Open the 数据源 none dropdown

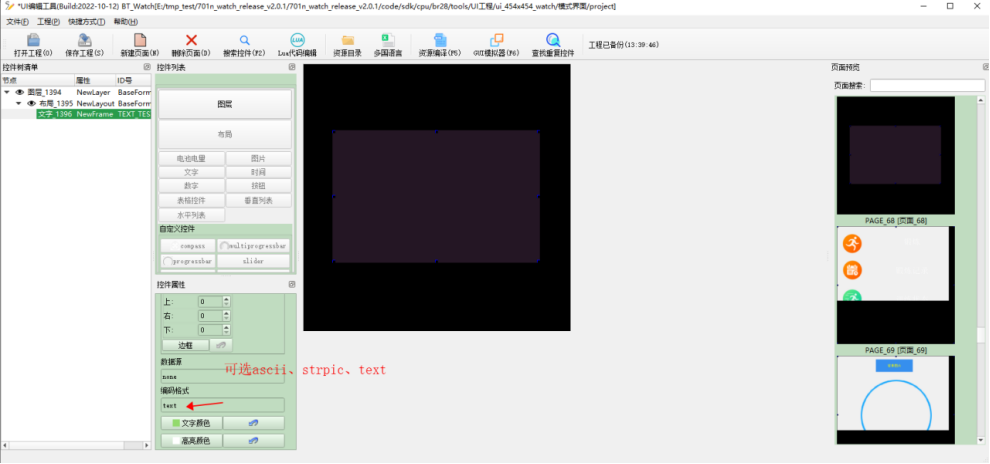point(223,376)
